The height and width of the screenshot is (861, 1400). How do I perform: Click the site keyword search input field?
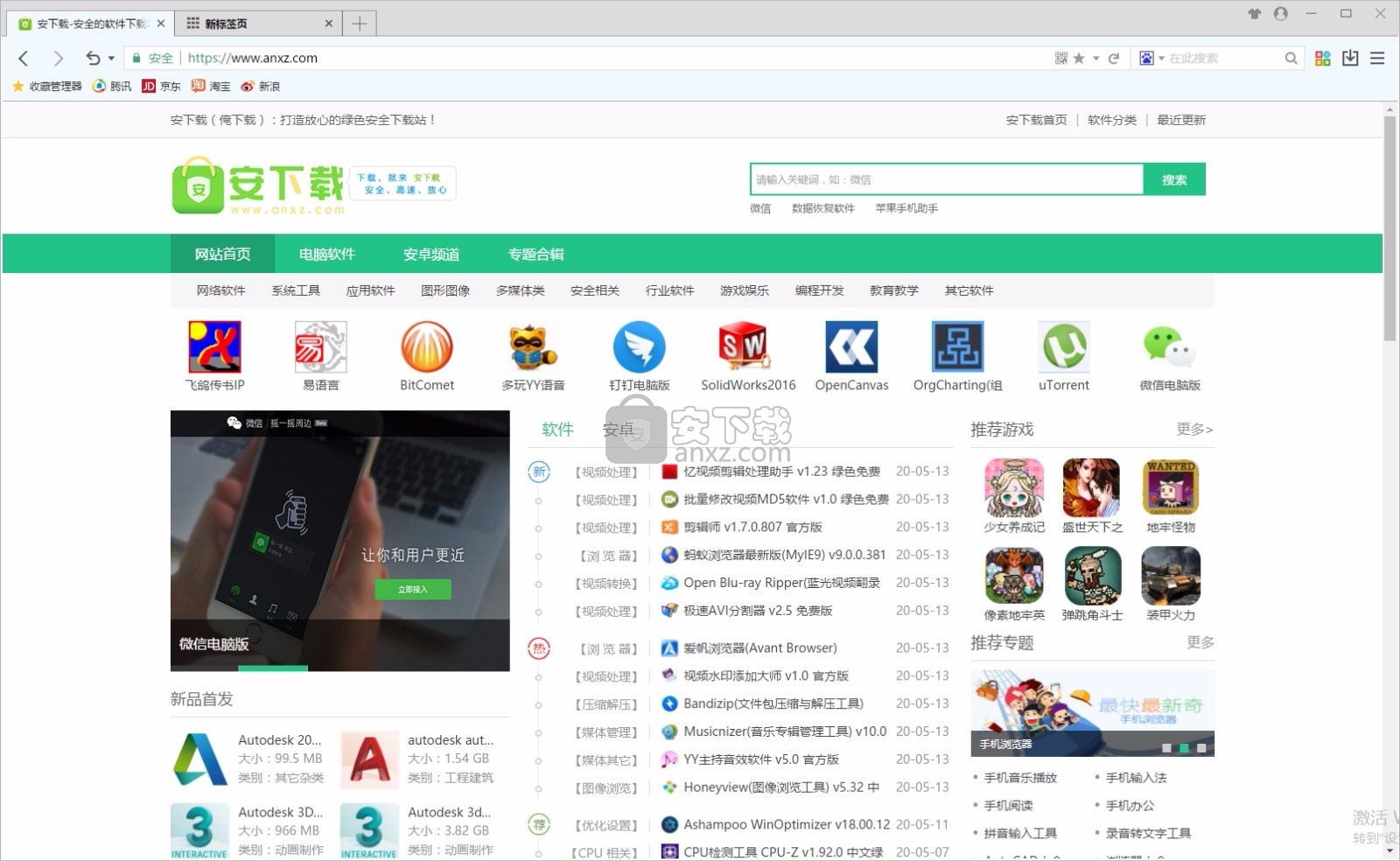946,179
